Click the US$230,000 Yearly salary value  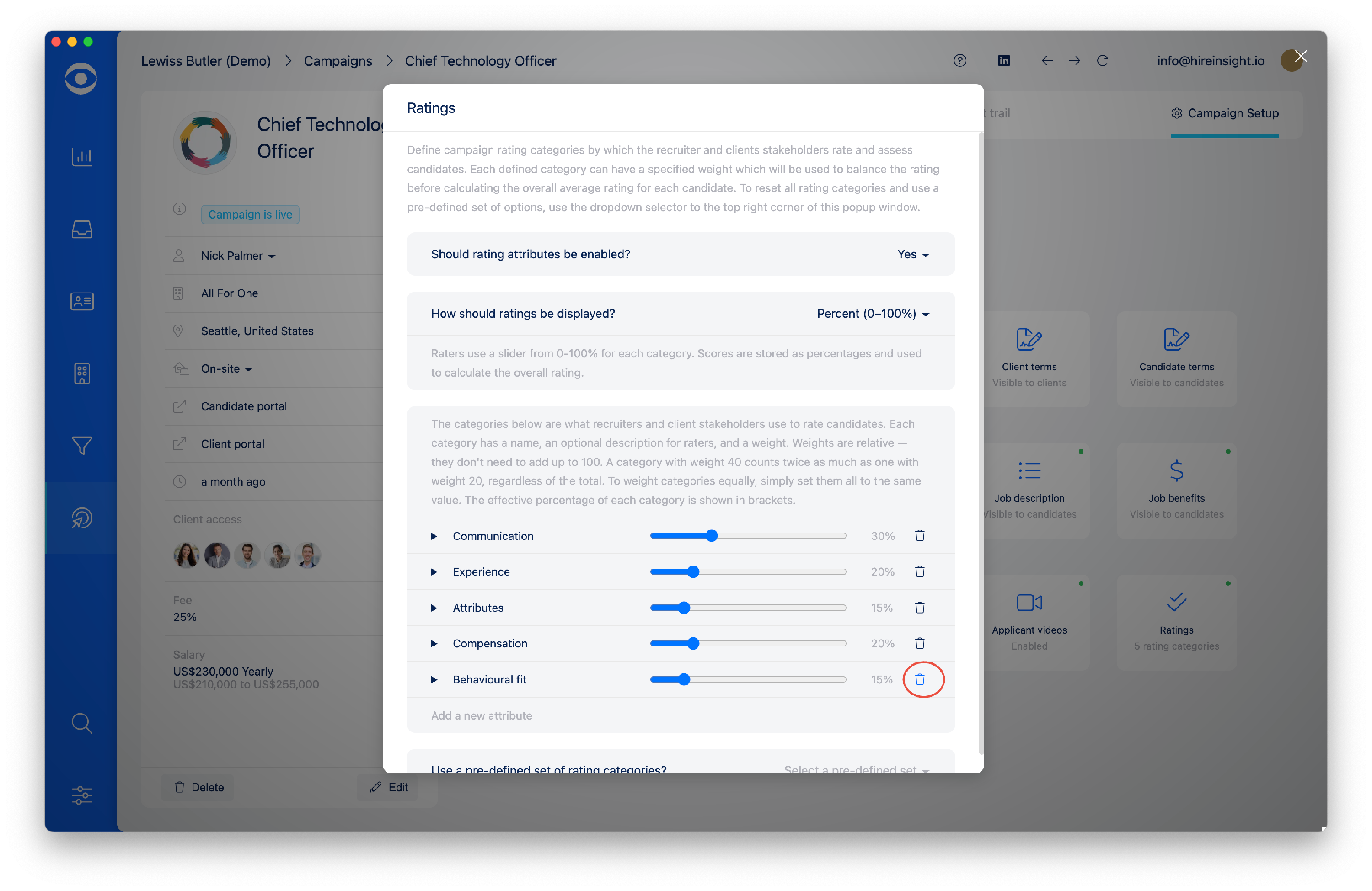(223, 672)
